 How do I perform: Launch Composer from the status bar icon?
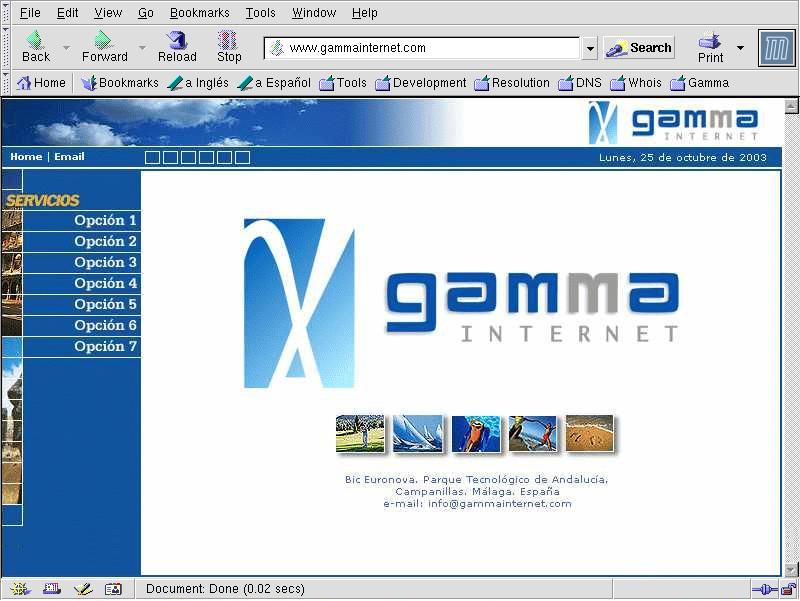(x=82, y=589)
